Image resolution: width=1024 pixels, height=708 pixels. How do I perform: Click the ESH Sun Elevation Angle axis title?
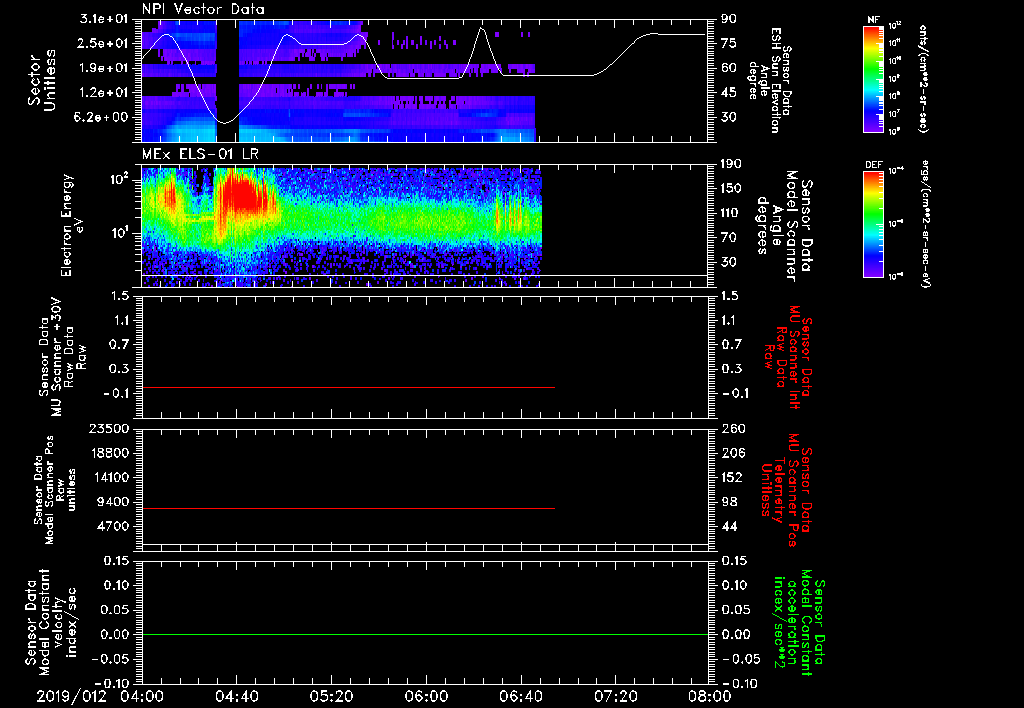pyautogui.click(x=771, y=80)
